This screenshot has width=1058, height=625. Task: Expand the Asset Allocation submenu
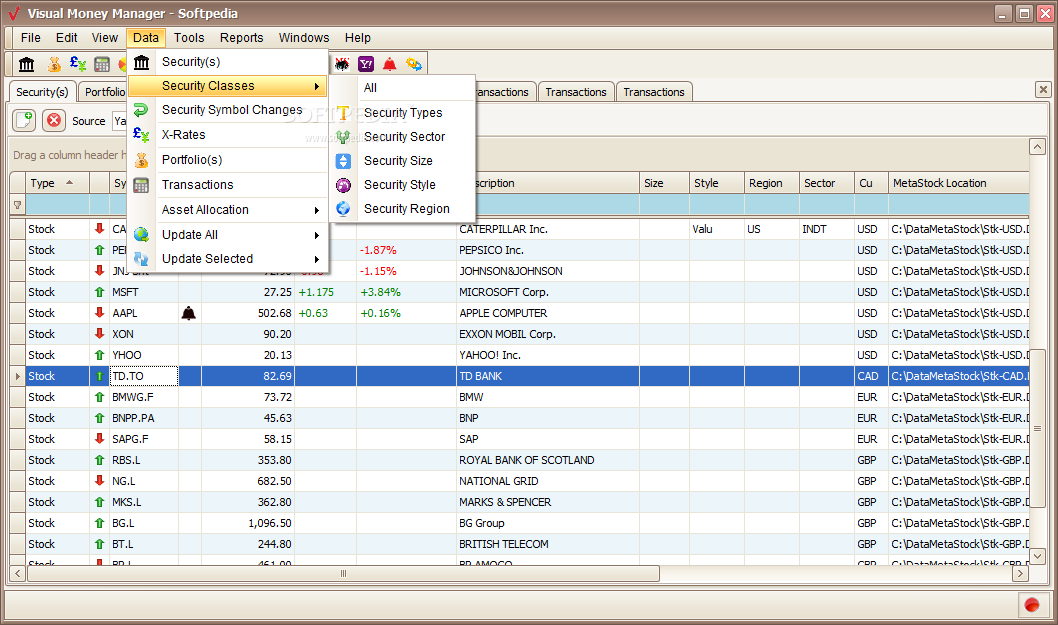(228, 210)
